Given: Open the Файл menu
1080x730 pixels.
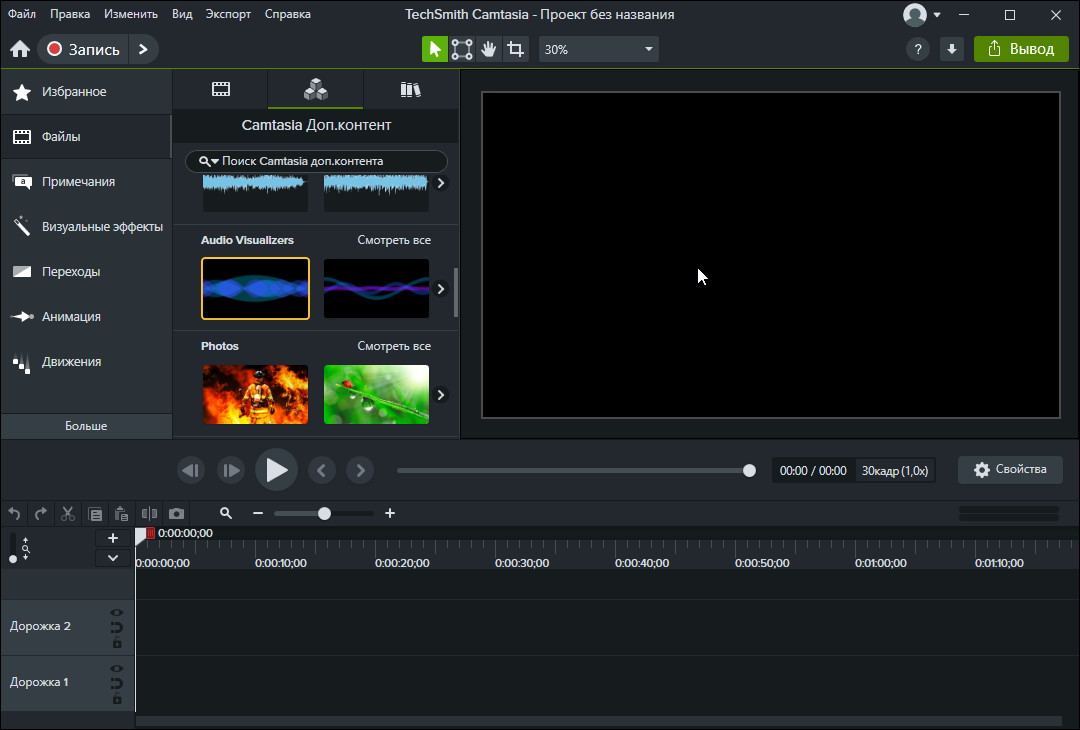Looking at the screenshot, I should (21, 14).
